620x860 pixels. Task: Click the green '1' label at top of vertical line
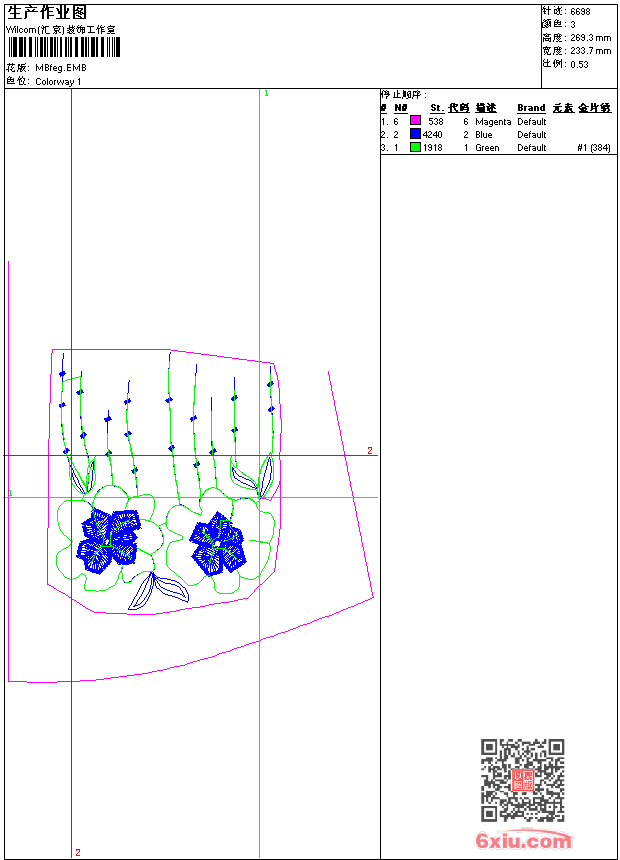[x=266, y=94]
